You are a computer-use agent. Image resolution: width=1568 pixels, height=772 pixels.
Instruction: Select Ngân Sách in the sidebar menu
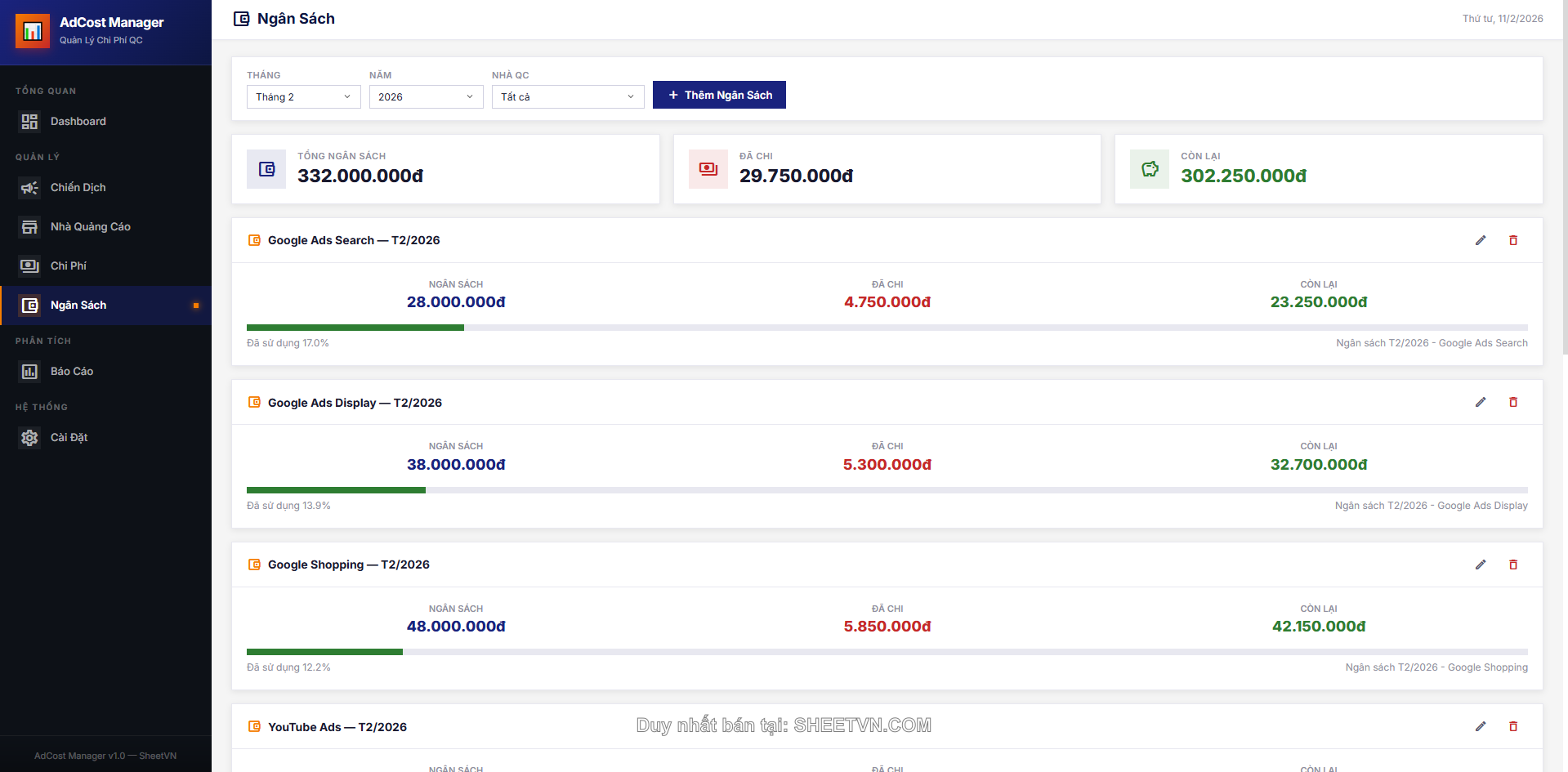(x=78, y=305)
